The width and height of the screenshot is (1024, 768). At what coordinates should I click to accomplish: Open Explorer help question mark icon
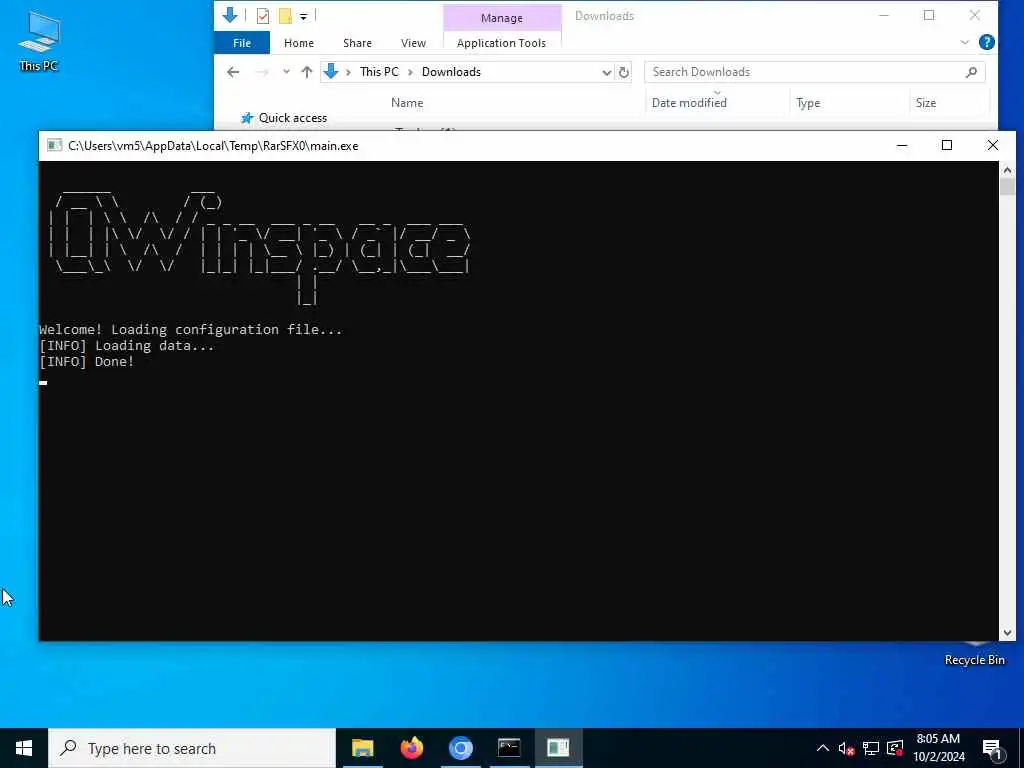coord(987,42)
